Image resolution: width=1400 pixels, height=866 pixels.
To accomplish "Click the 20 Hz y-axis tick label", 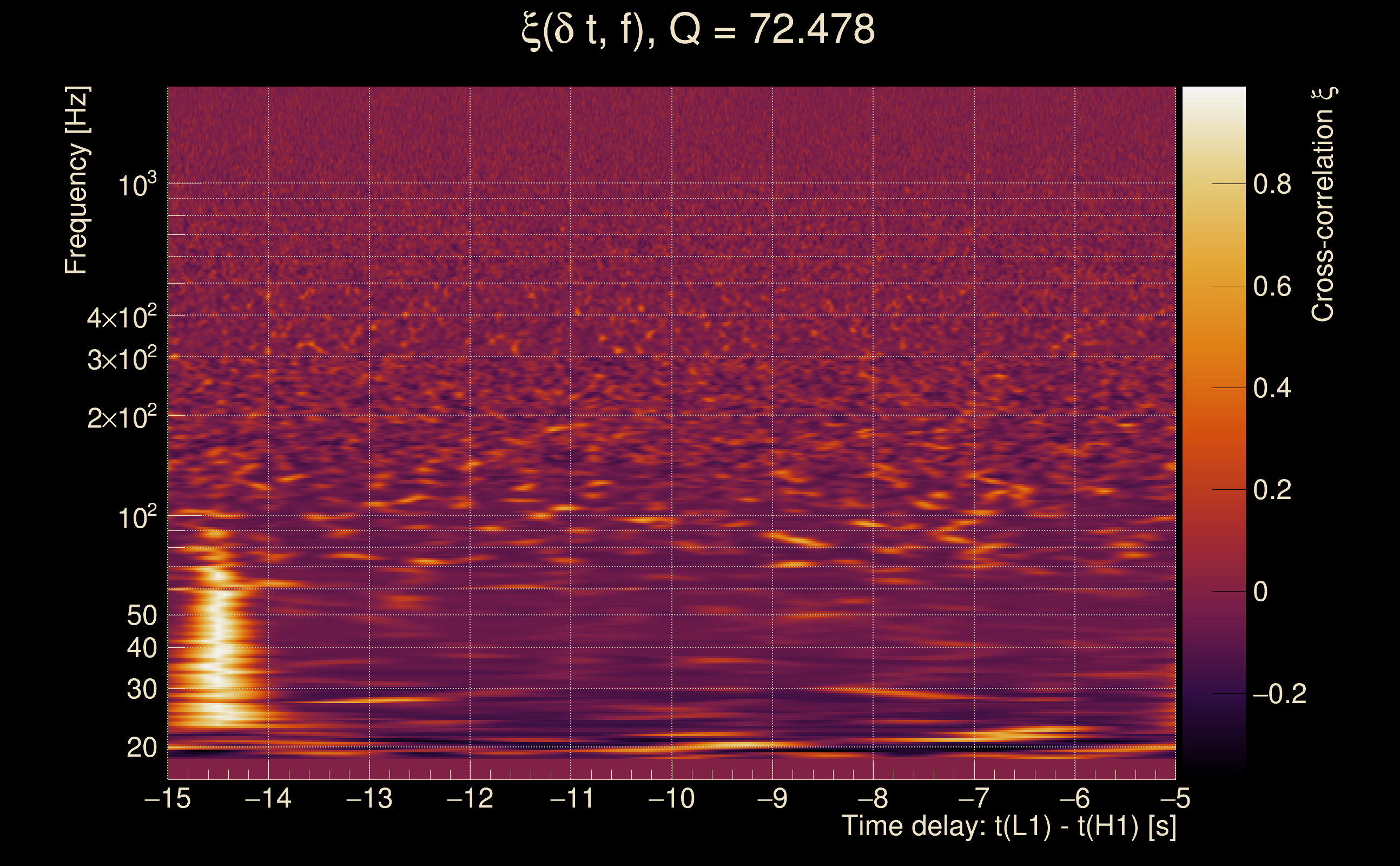I will pos(141,748).
